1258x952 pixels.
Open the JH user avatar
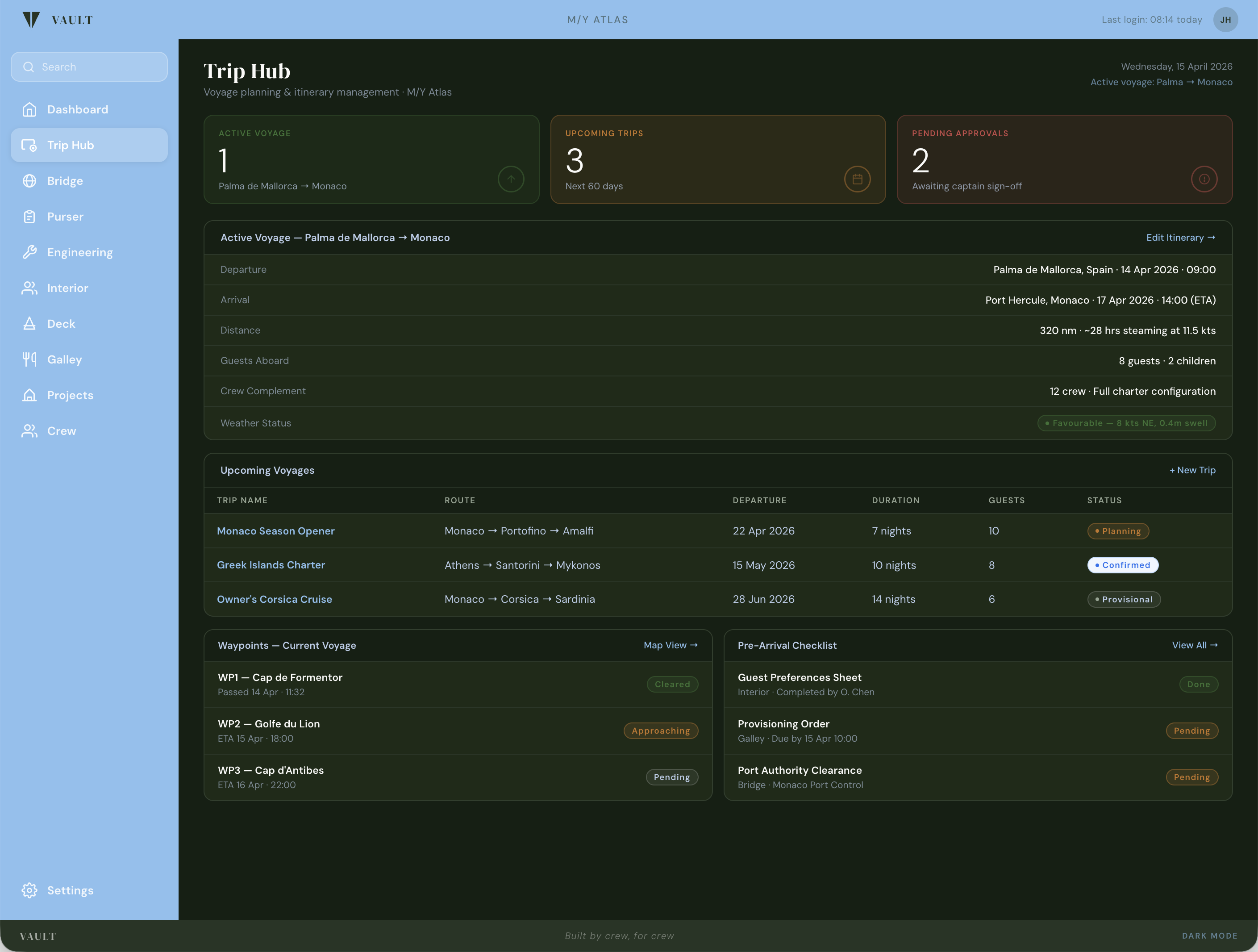click(1225, 20)
